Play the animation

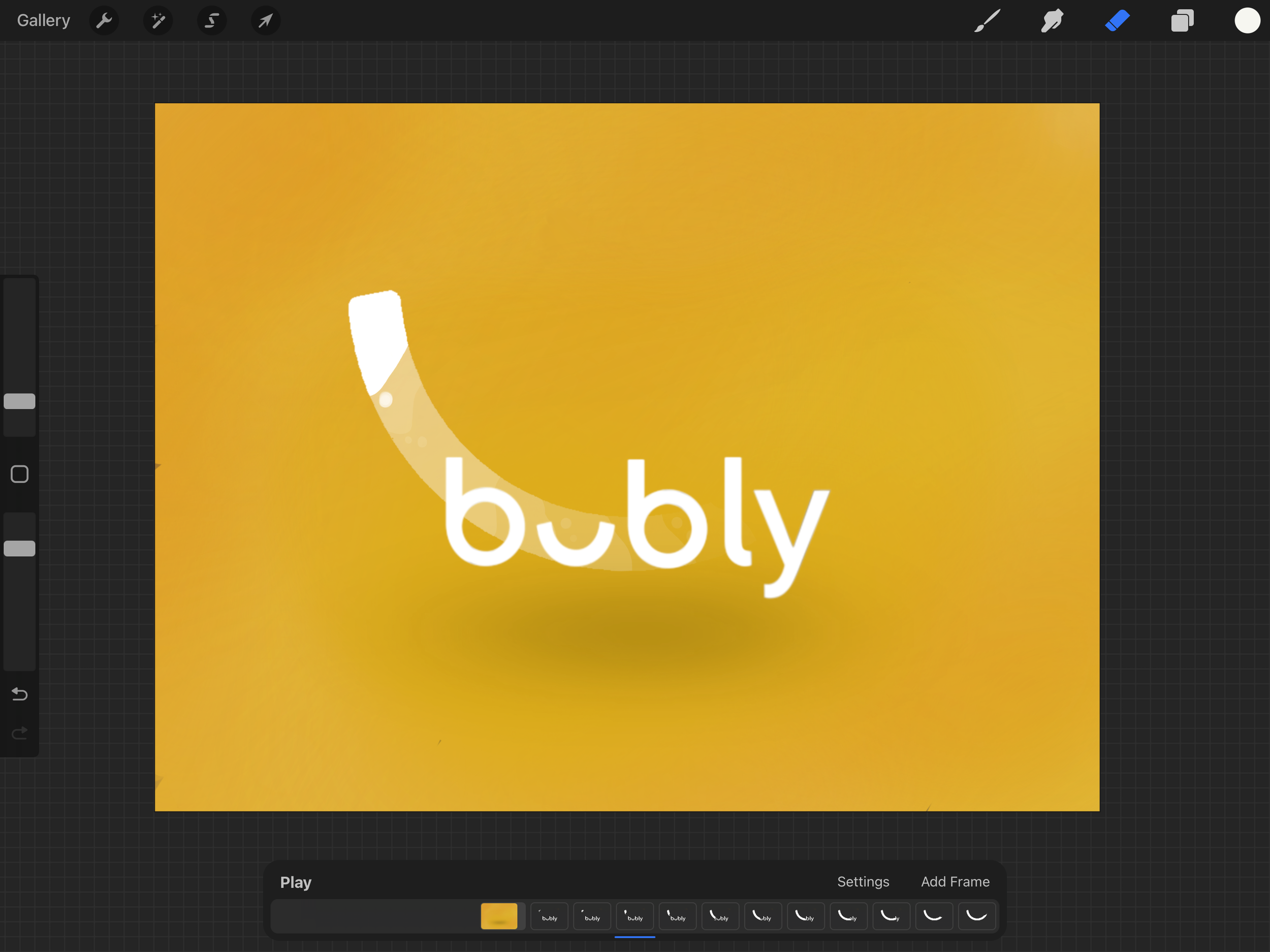tap(295, 882)
